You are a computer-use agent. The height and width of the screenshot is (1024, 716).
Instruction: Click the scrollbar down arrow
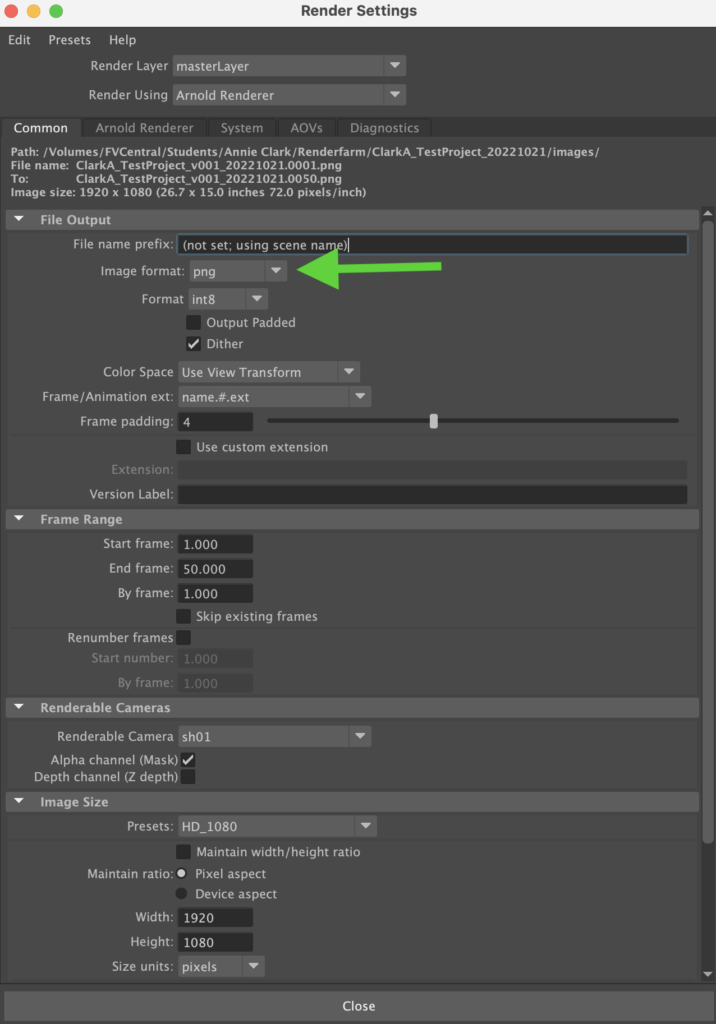pyautogui.click(x=708, y=974)
